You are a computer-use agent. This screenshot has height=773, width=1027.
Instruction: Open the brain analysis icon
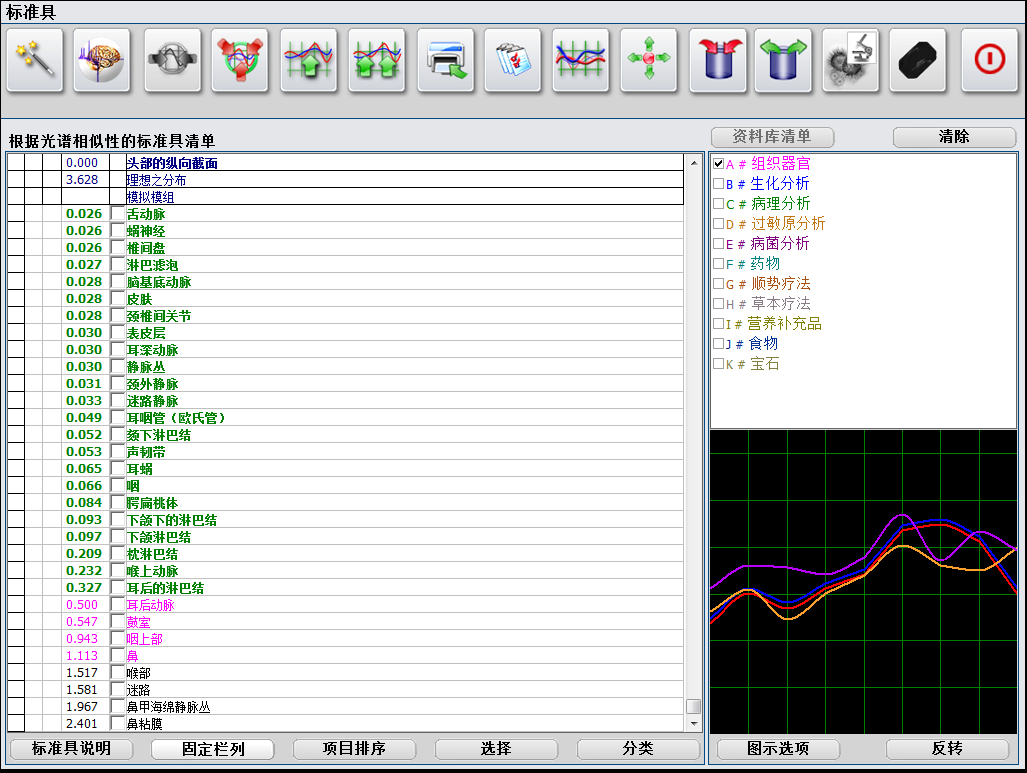[x=101, y=60]
